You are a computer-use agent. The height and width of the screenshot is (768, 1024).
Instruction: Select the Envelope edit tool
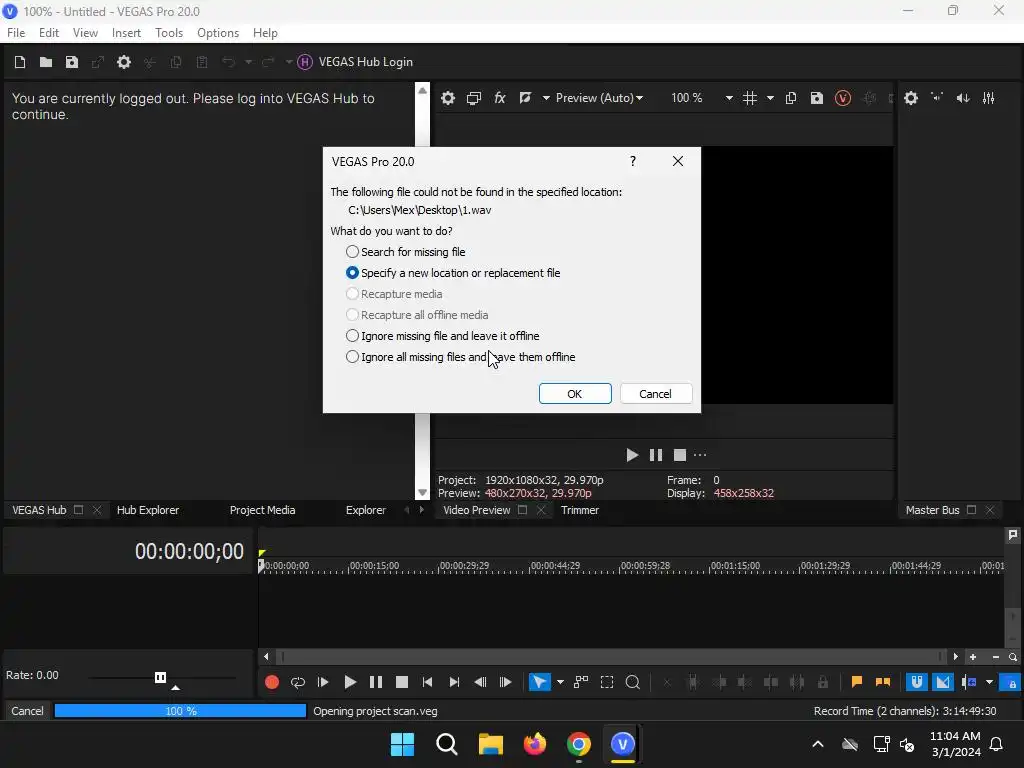581,682
